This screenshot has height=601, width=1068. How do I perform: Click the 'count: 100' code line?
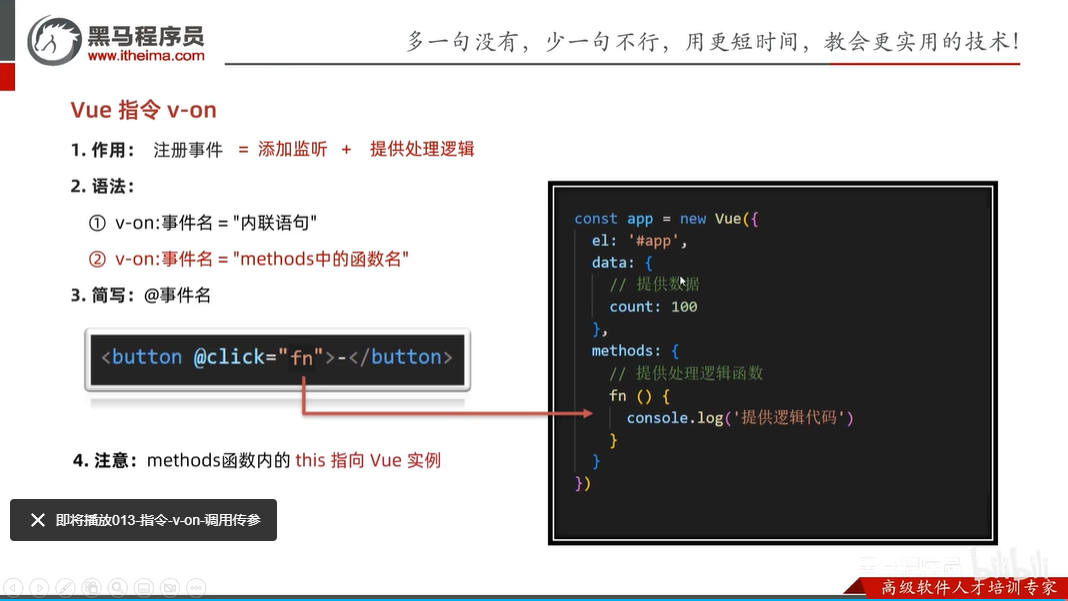(x=653, y=307)
